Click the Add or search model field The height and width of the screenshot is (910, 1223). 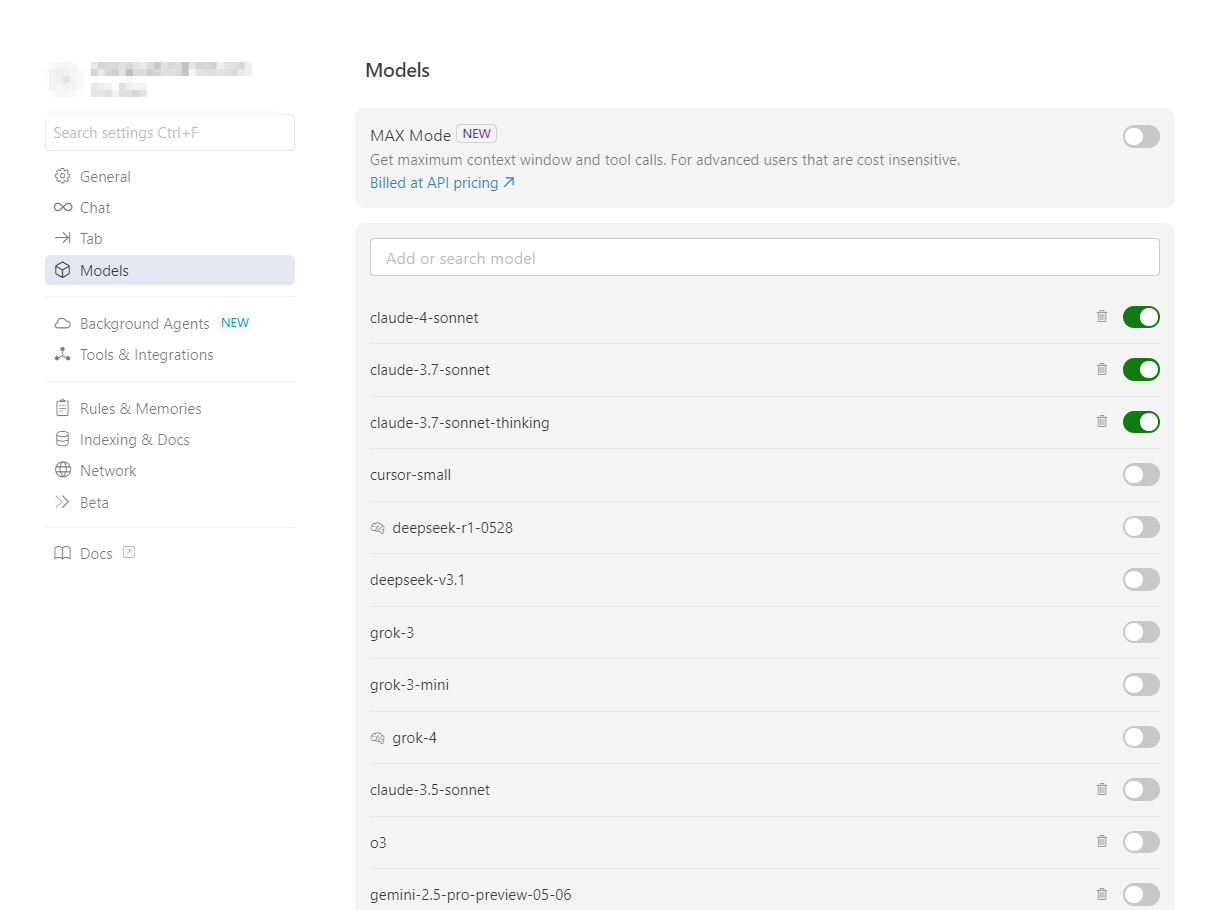(764, 258)
